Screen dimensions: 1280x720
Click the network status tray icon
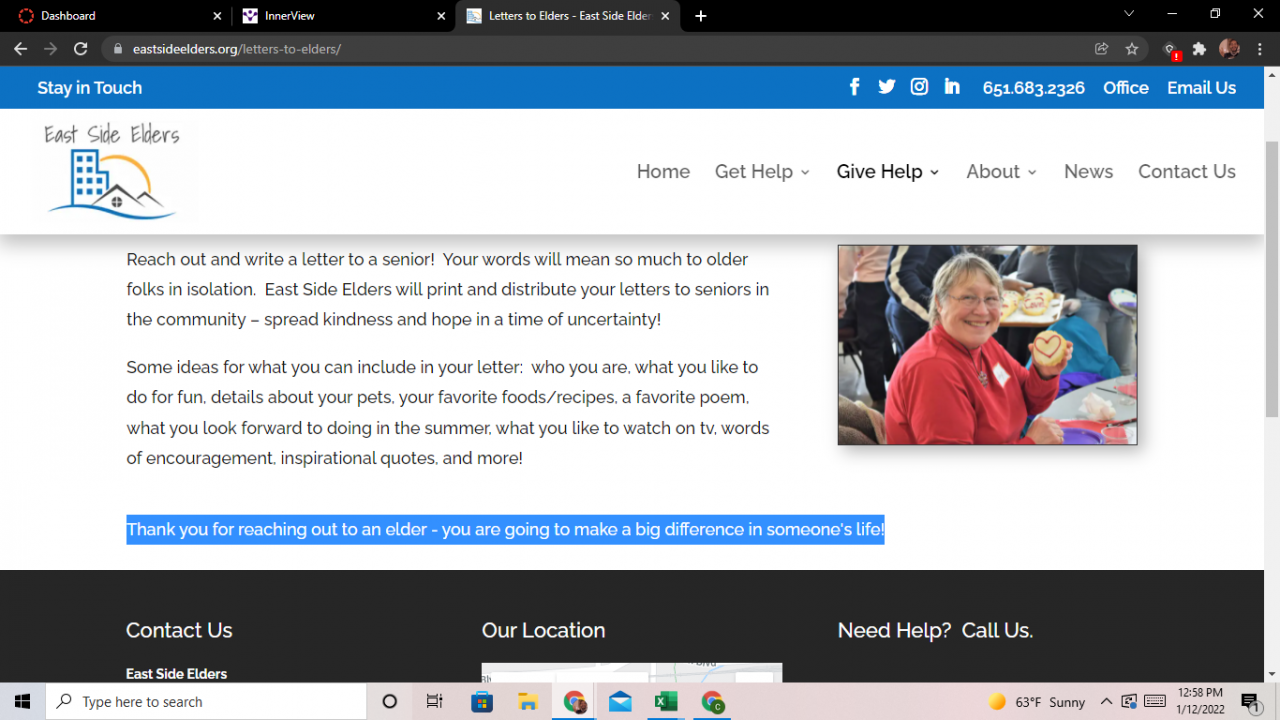[x=1129, y=701]
